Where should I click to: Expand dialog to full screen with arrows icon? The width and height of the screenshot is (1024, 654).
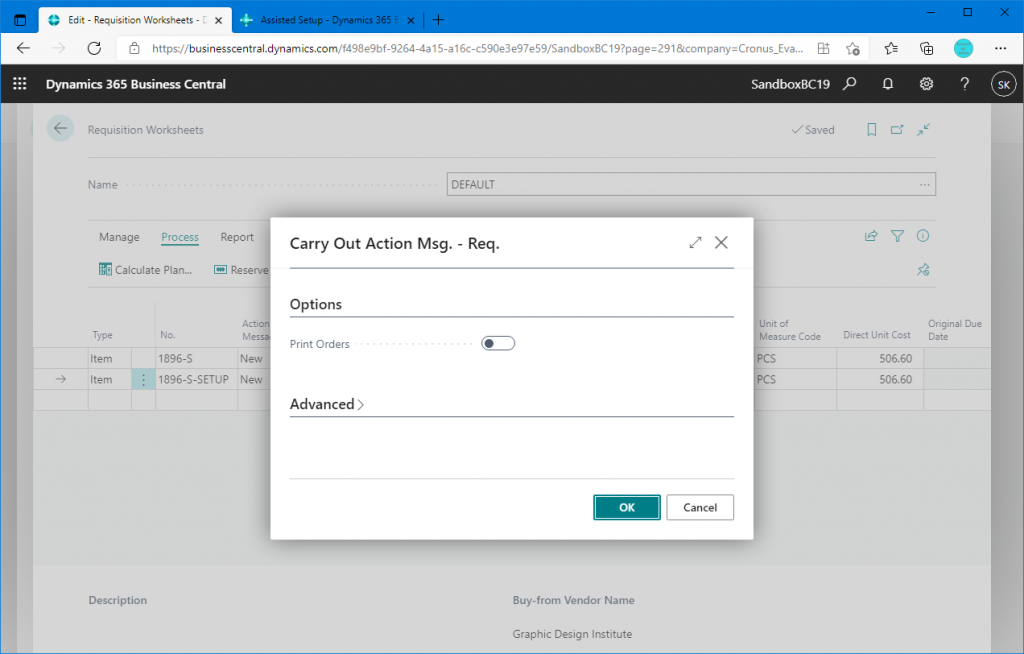pyautogui.click(x=695, y=243)
